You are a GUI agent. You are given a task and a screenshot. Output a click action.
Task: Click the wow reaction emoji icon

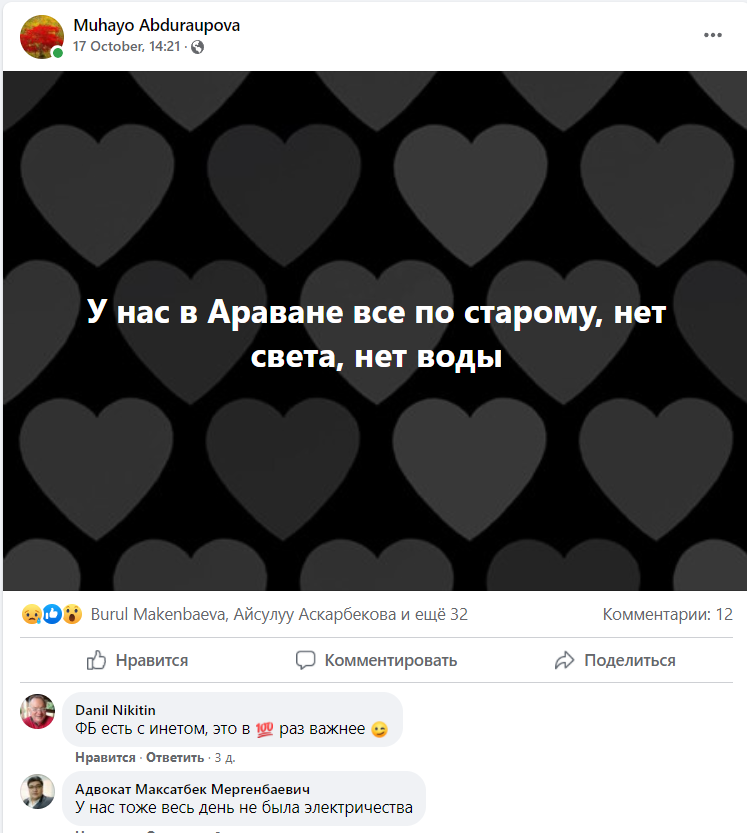coord(72,614)
